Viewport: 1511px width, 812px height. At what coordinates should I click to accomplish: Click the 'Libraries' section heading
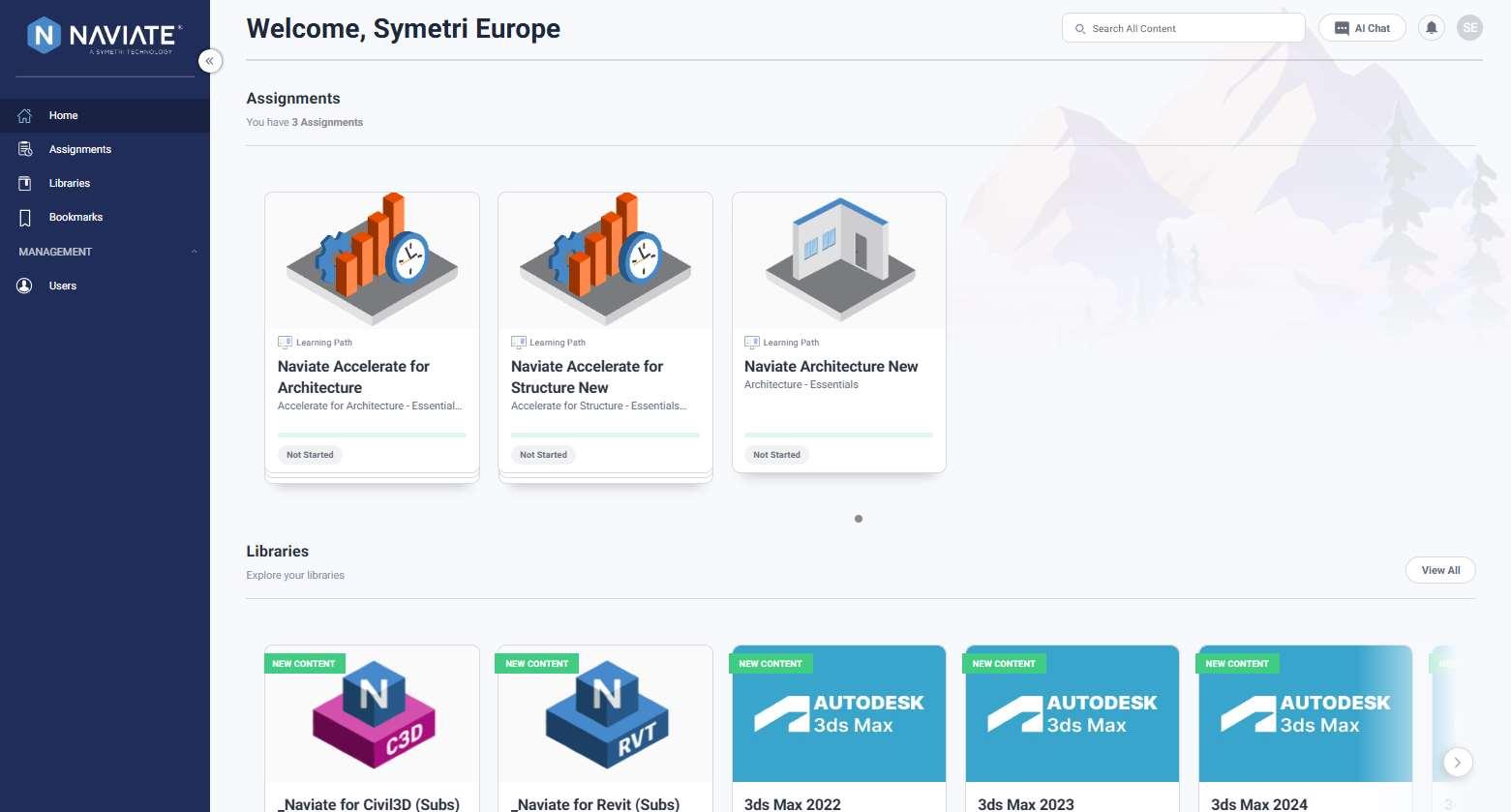(x=278, y=551)
